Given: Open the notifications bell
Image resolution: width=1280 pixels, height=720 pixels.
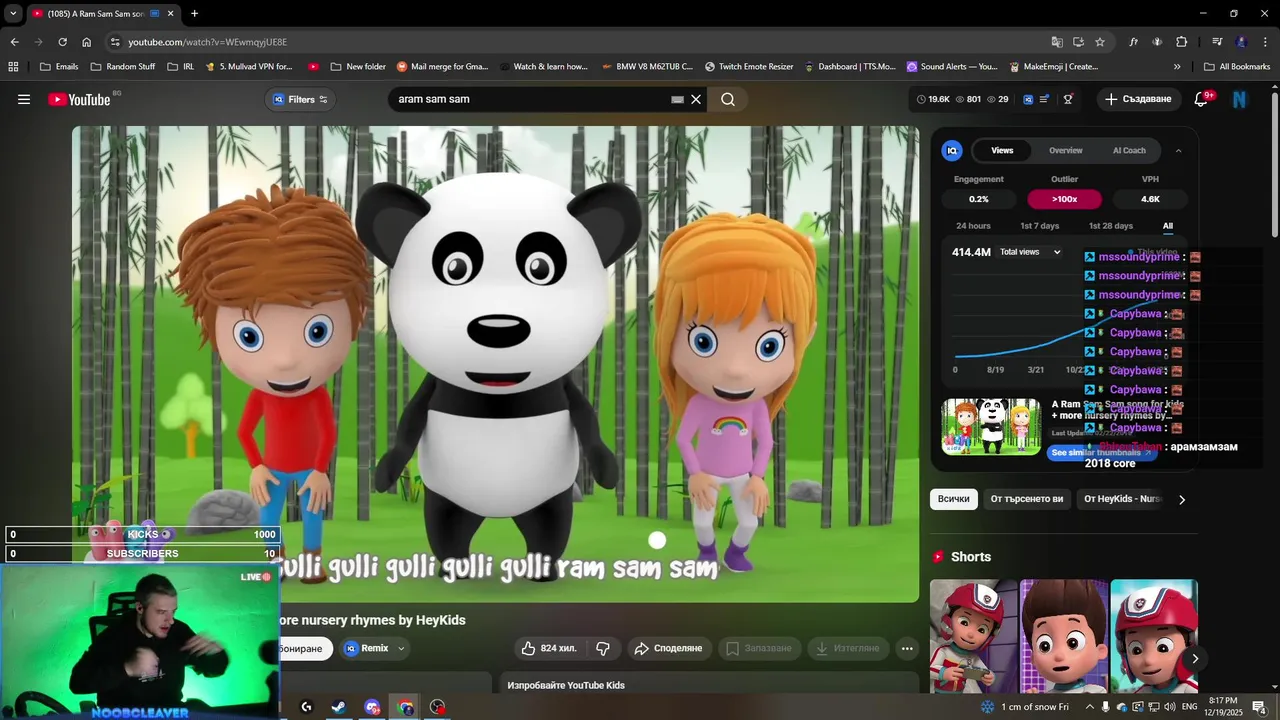Looking at the screenshot, I should coord(1201,99).
